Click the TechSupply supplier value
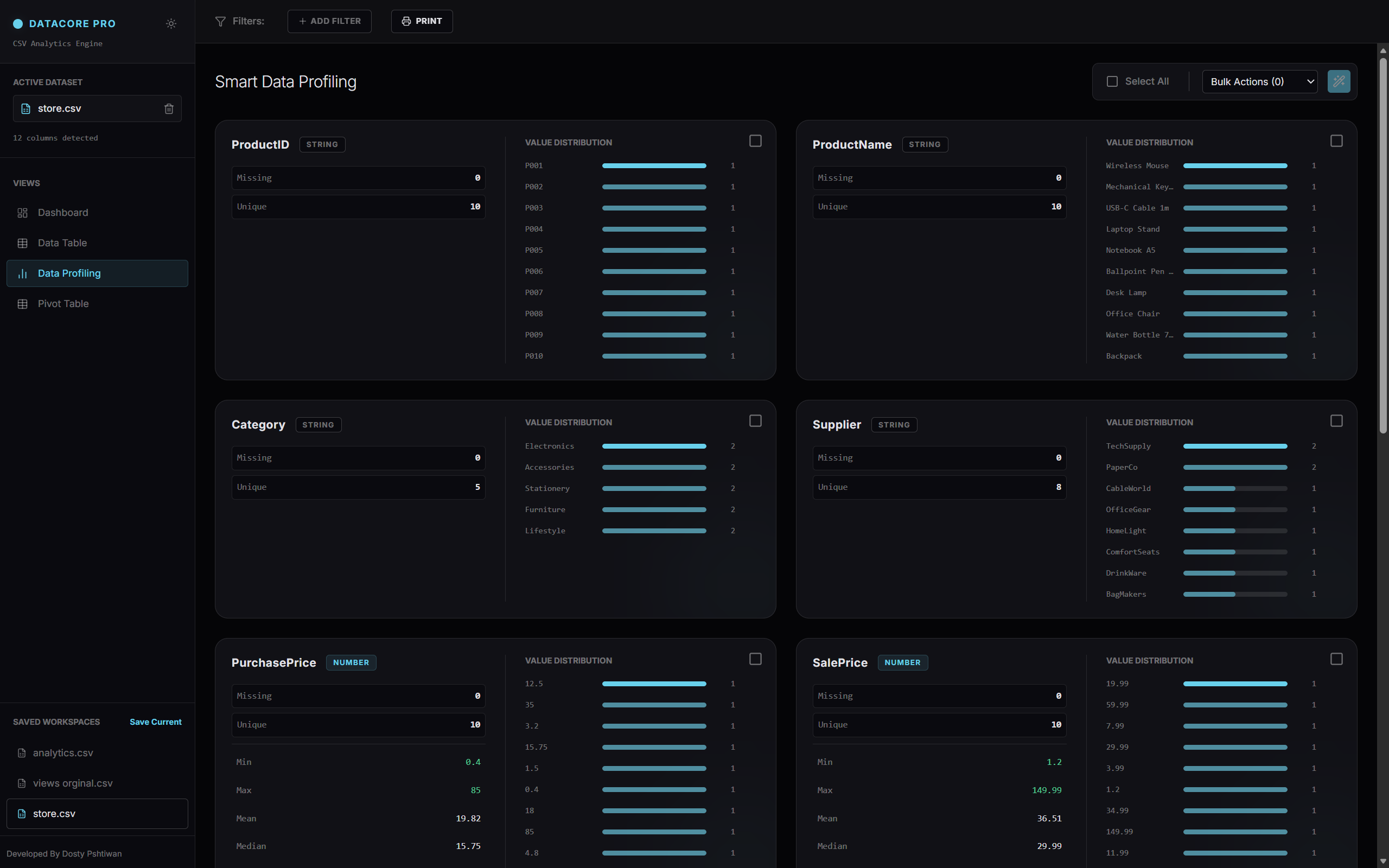The height and width of the screenshot is (868, 1389). pos(1128,446)
